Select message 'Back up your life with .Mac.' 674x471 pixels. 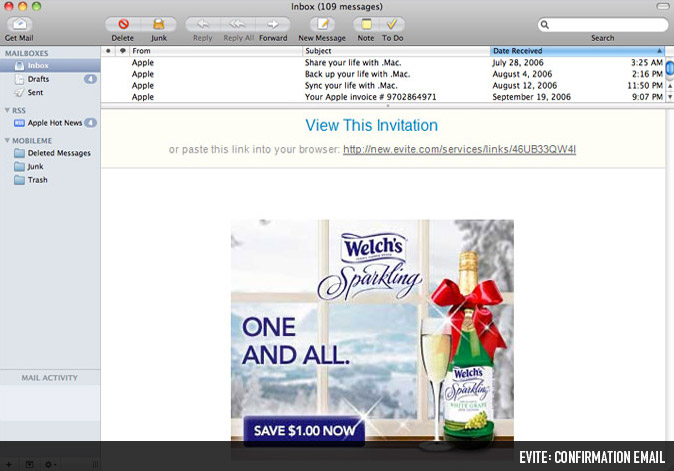tap(383, 74)
